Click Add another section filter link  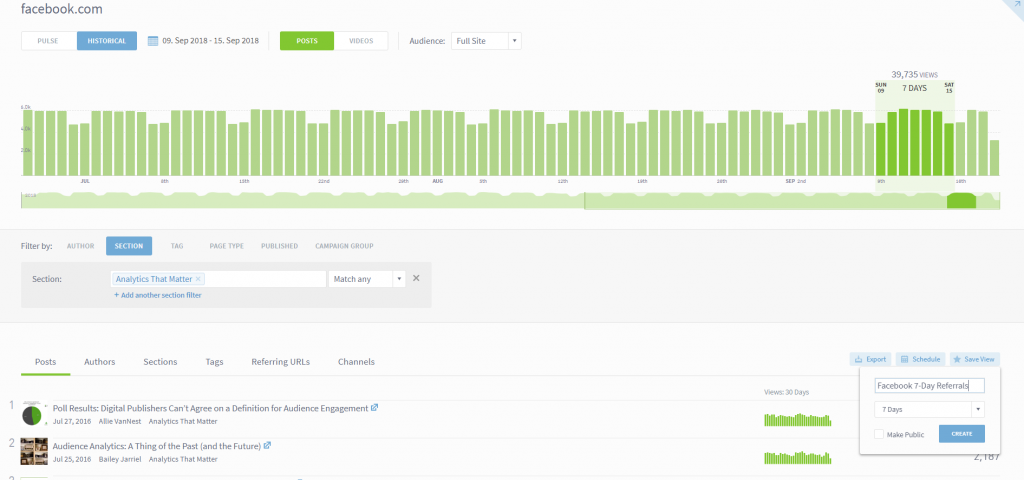[157, 295]
